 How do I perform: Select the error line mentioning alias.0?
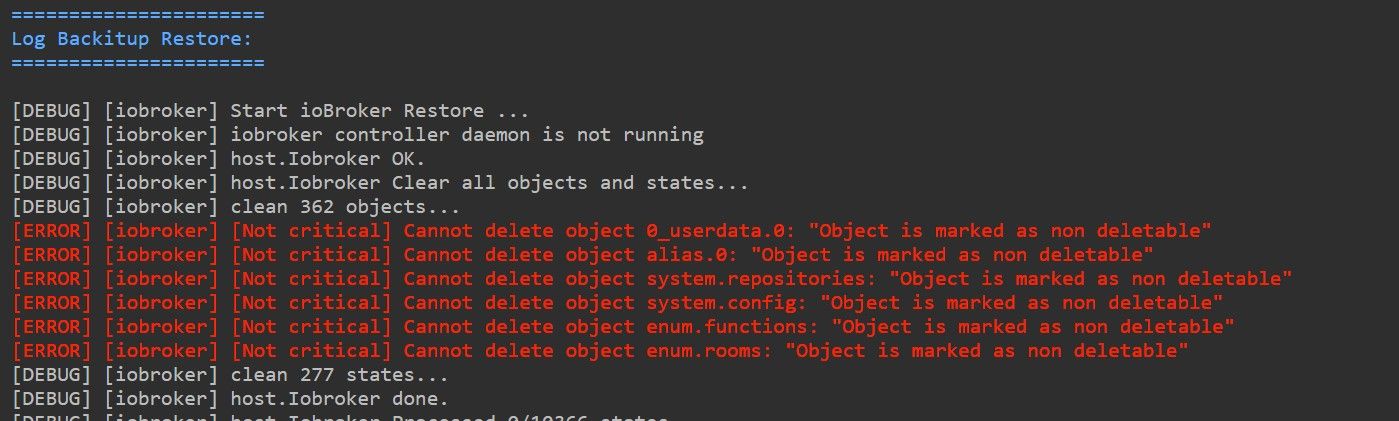pyautogui.click(x=582, y=255)
